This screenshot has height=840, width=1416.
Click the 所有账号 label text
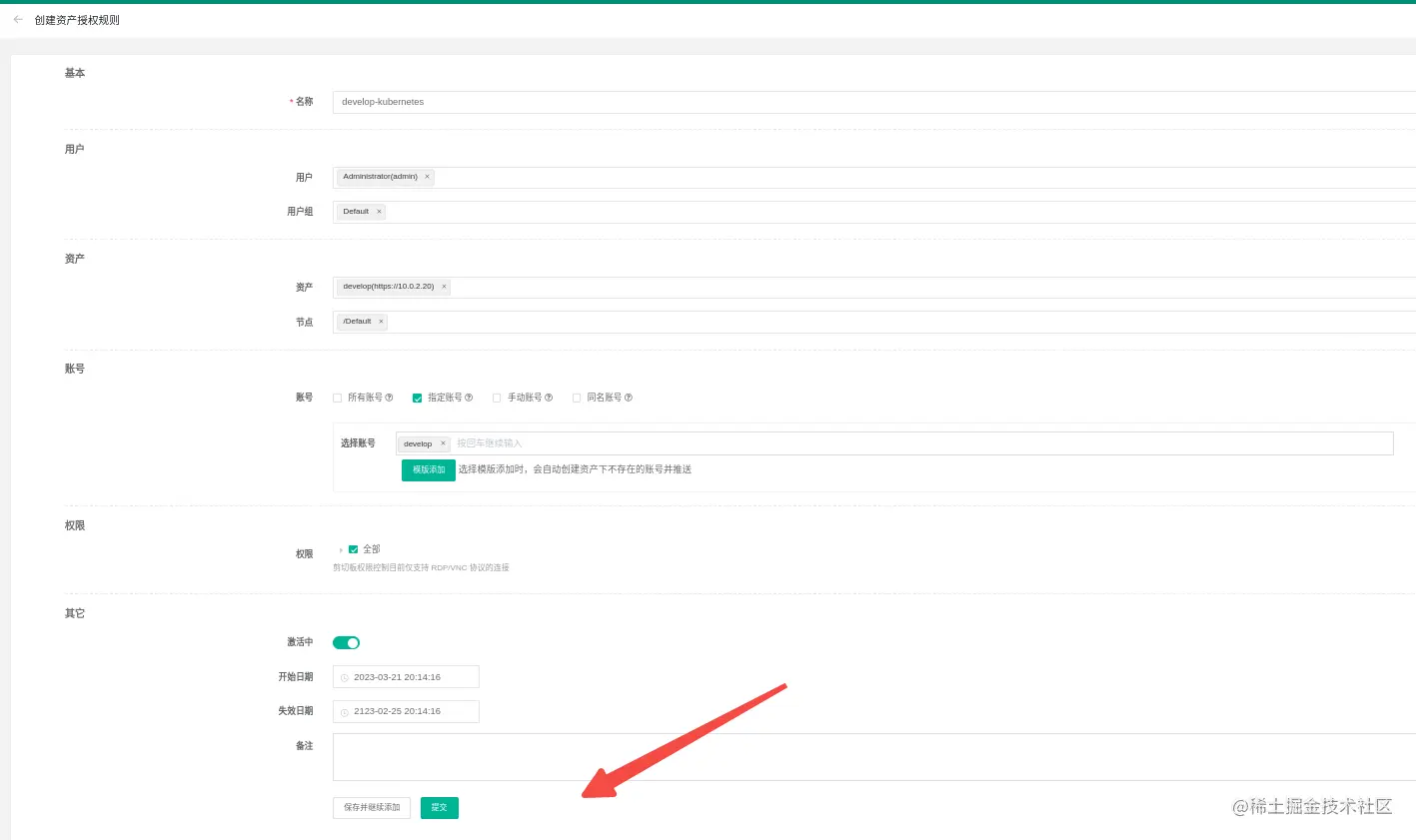(365, 398)
